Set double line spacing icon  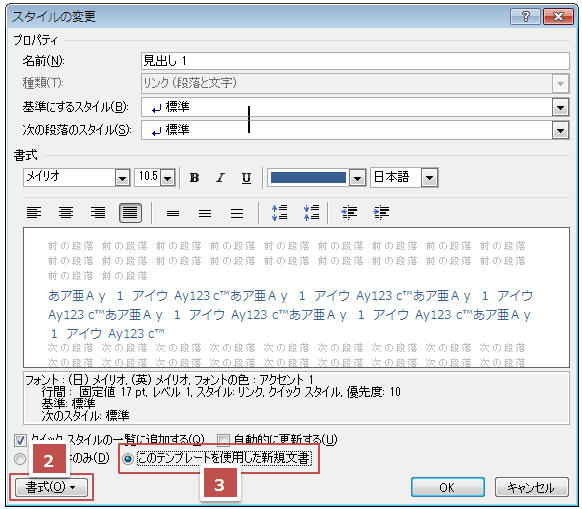pyautogui.click(x=237, y=213)
